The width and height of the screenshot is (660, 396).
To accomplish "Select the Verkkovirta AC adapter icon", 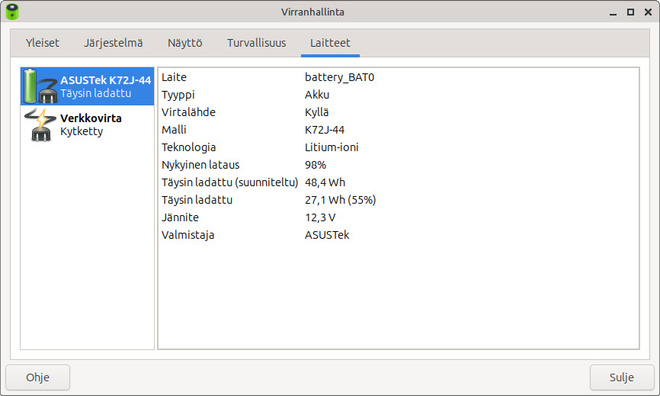I will 40,125.
